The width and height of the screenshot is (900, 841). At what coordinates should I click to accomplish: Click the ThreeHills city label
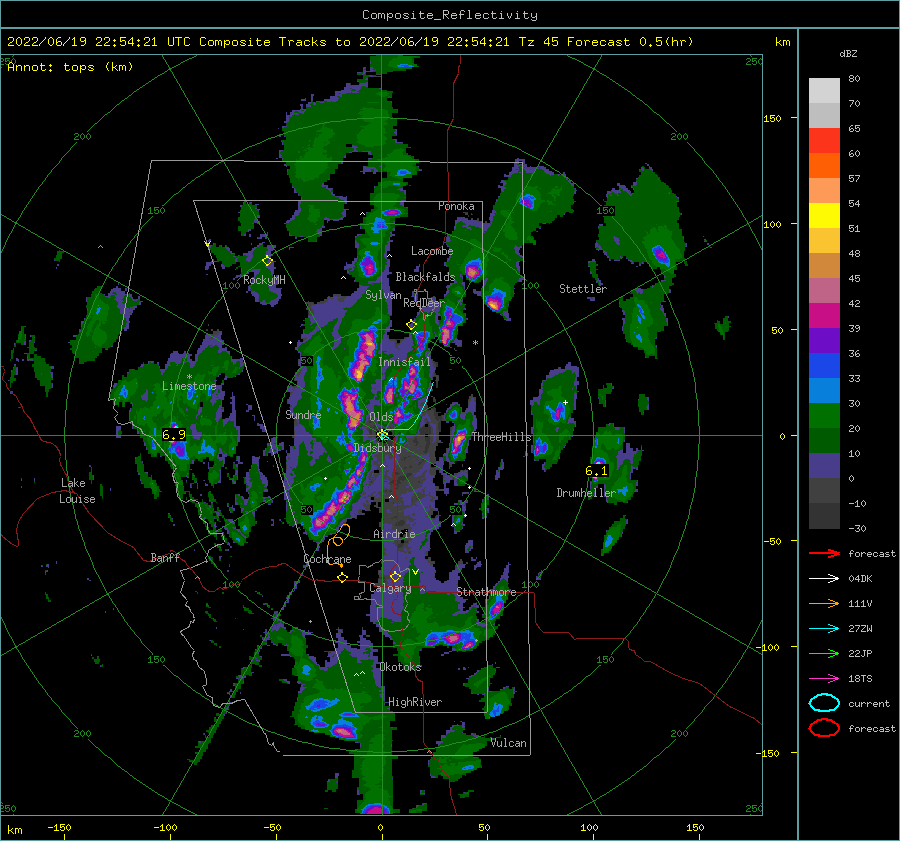click(502, 437)
